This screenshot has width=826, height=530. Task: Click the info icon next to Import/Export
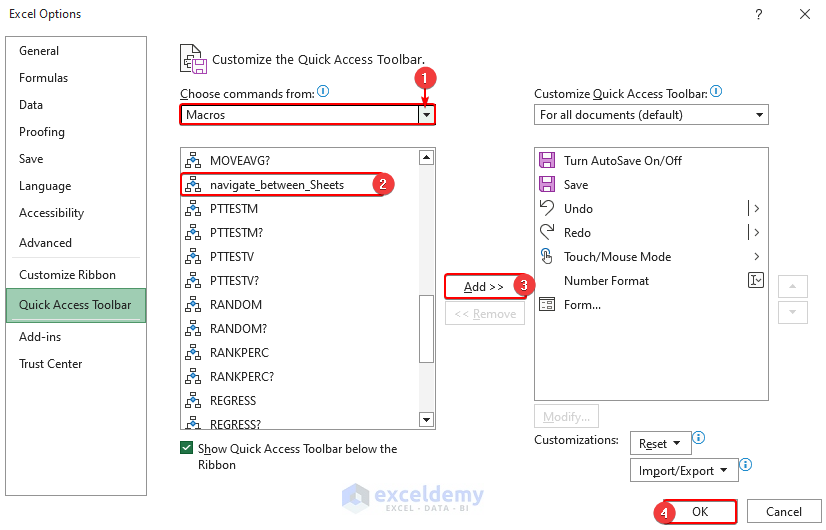pyautogui.click(x=745, y=465)
